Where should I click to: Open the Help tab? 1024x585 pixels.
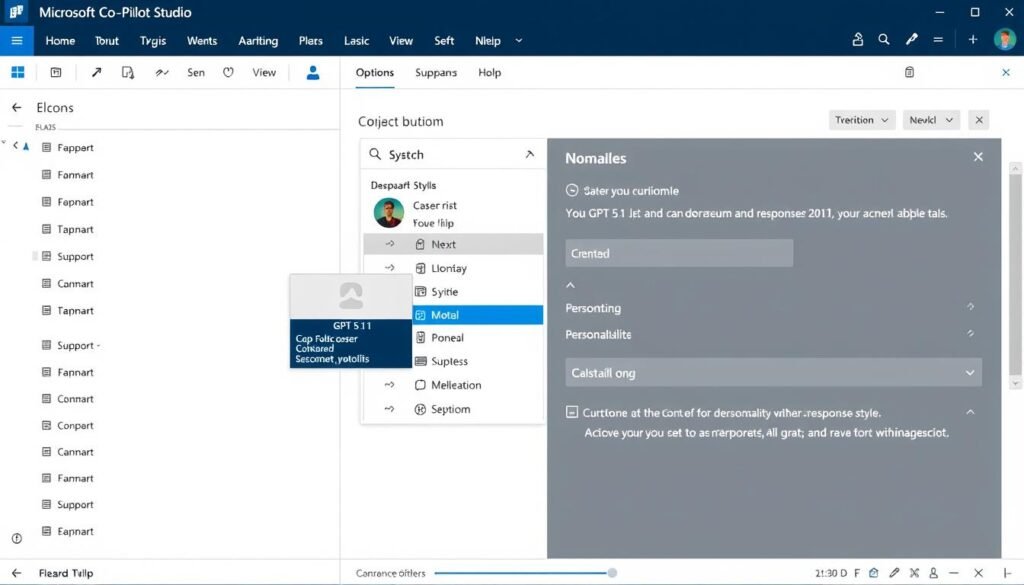click(x=489, y=72)
